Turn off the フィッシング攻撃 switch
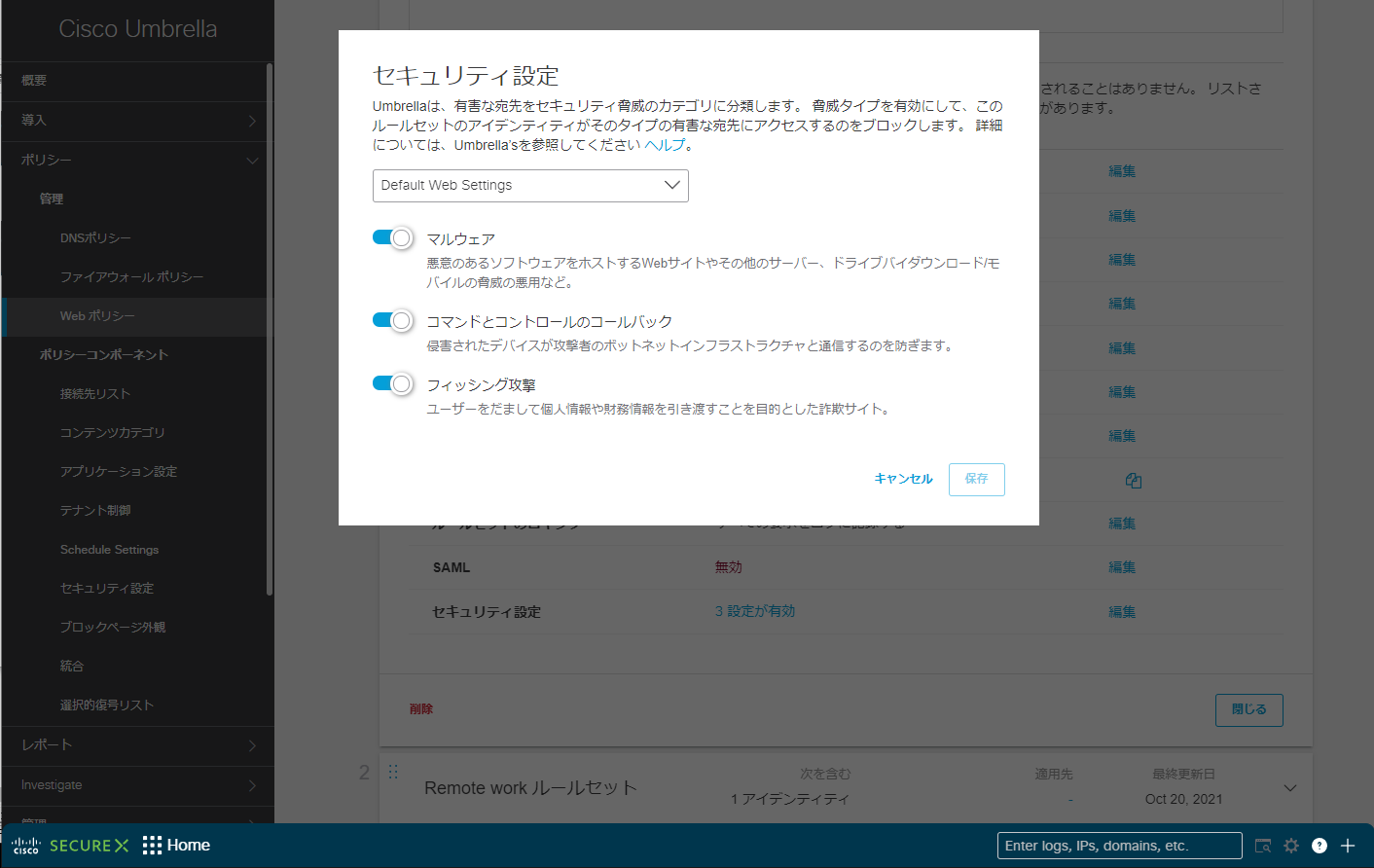The height and width of the screenshot is (868, 1374). click(392, 384)
